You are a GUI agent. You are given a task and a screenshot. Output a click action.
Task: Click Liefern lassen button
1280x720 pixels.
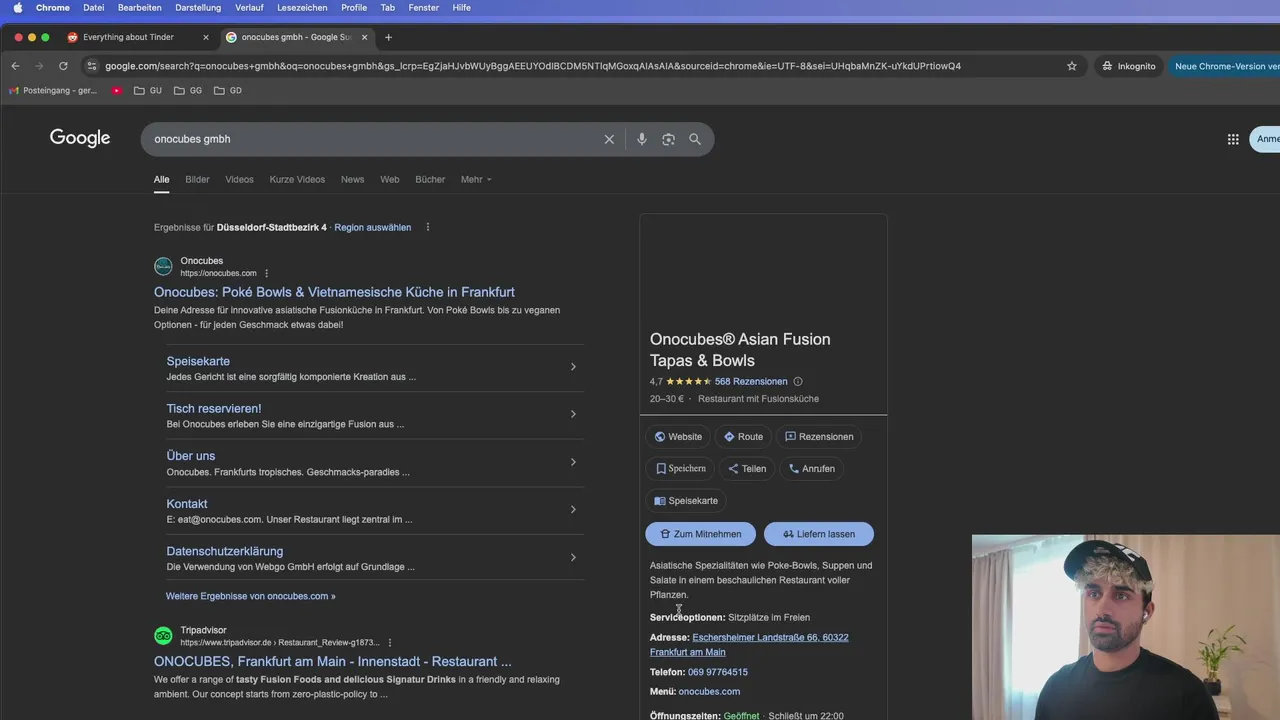pos(819,534)
